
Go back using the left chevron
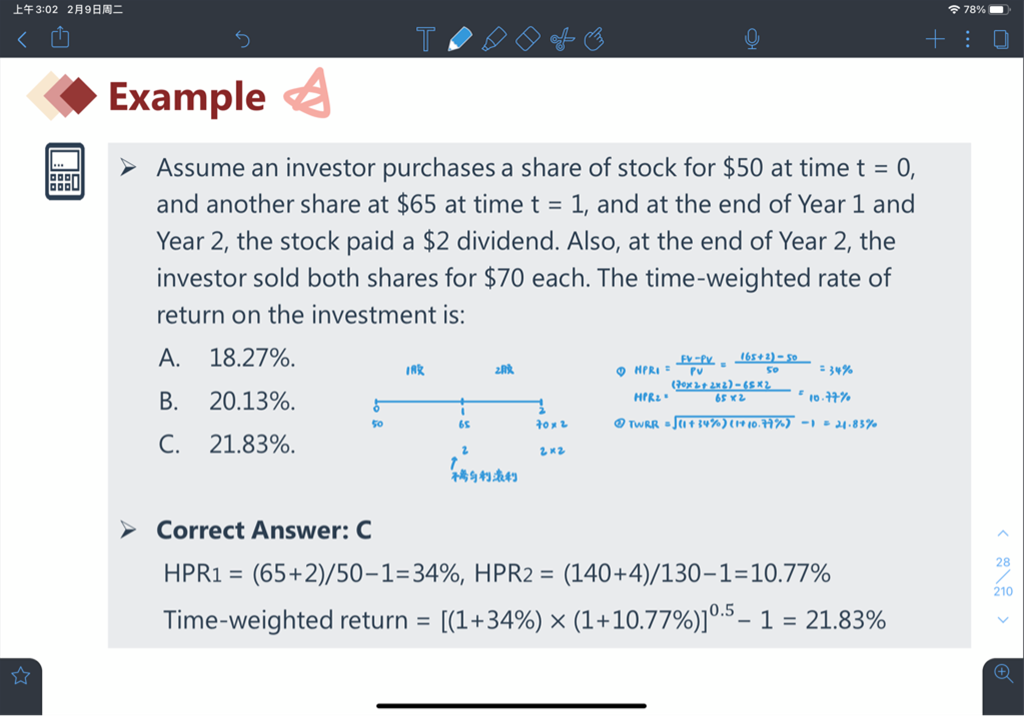click(22, 40)
